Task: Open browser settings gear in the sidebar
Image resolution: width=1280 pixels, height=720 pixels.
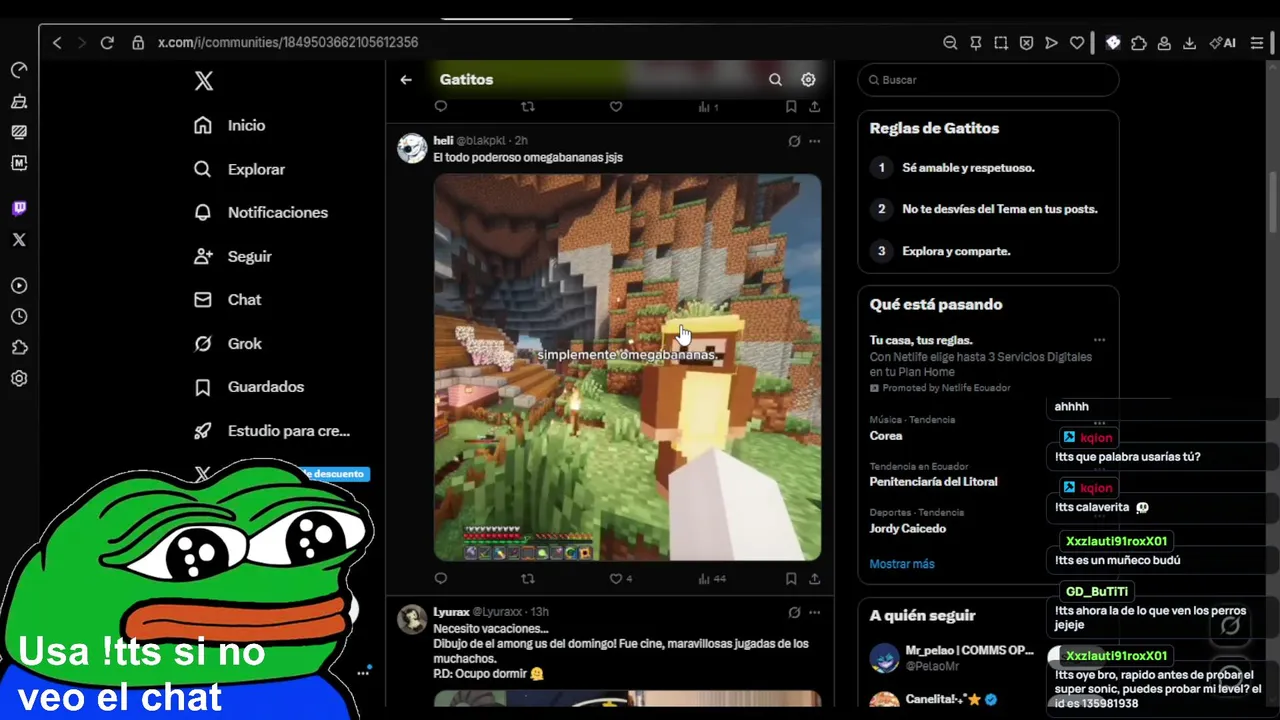Action: (x=19, y=378)
